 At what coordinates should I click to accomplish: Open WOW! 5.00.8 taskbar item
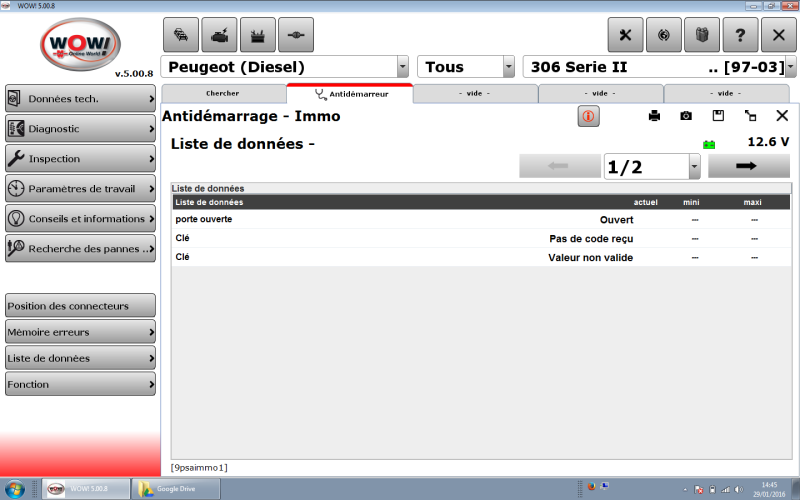pyautogui.click(x=85, y=489)
